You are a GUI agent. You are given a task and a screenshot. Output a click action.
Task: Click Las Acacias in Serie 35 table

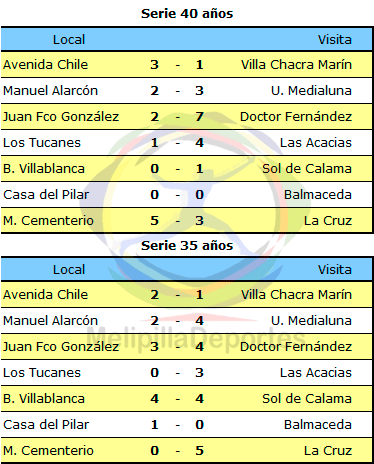316,373
